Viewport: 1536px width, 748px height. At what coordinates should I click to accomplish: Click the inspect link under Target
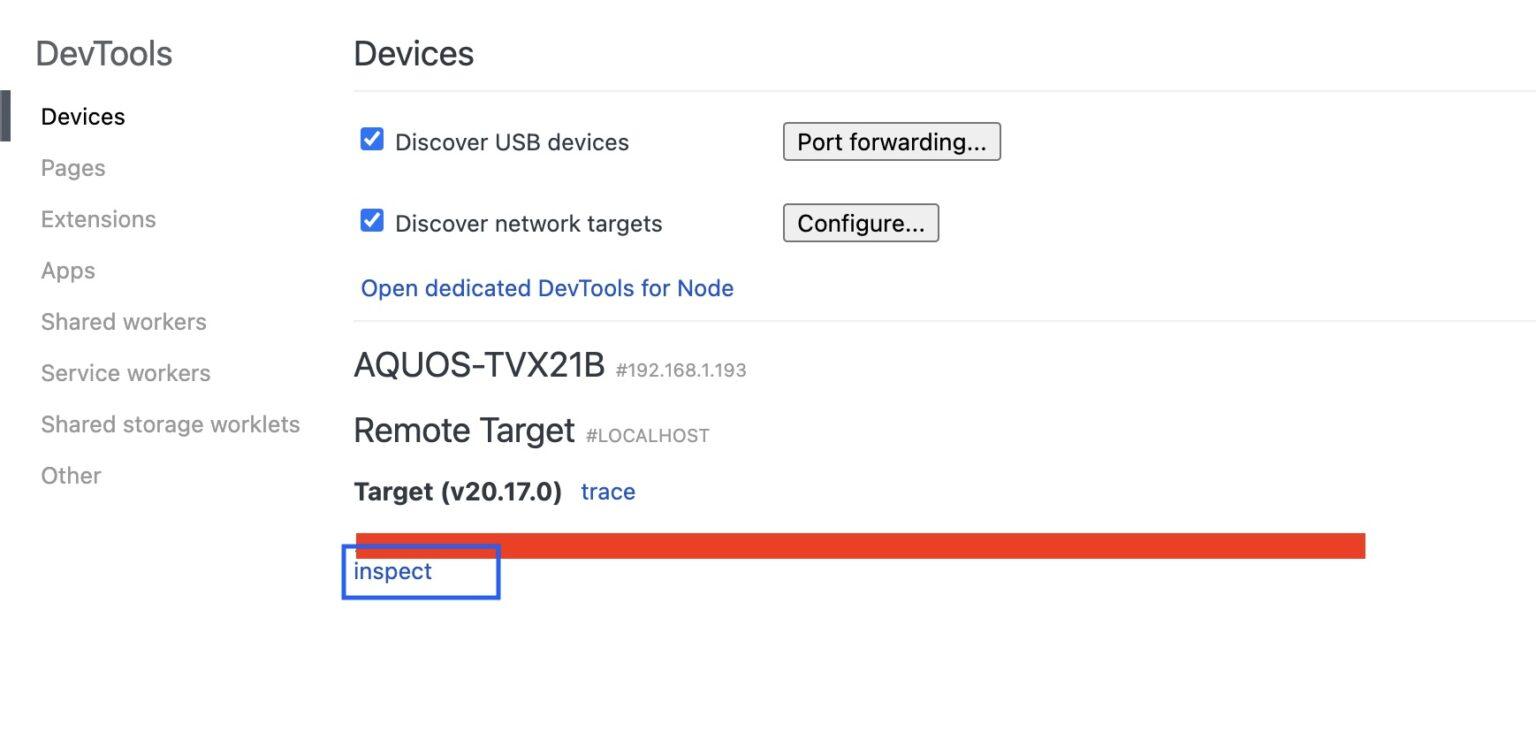pos(393,571)
